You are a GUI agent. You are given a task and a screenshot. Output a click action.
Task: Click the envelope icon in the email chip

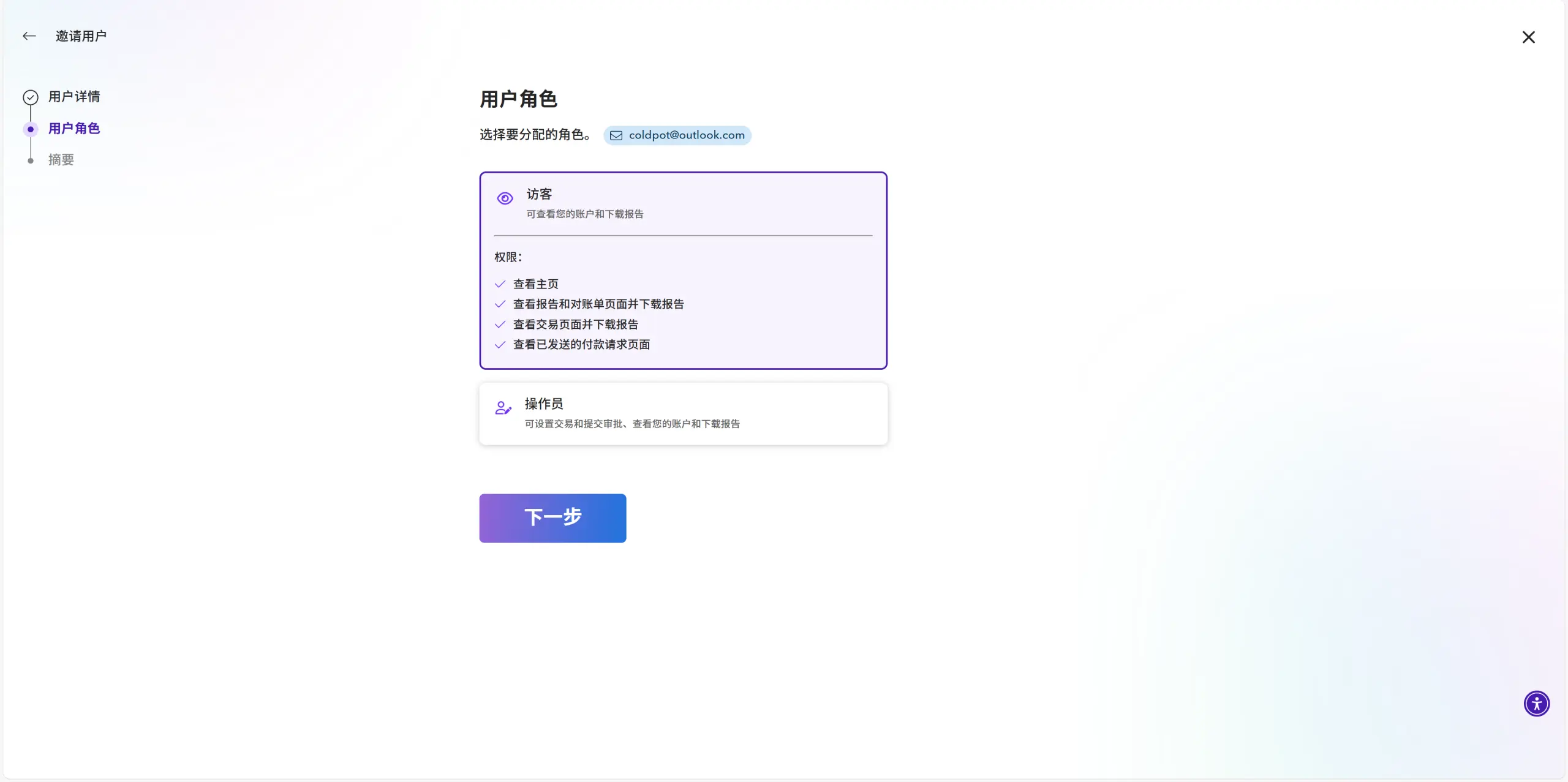(616, 135)
